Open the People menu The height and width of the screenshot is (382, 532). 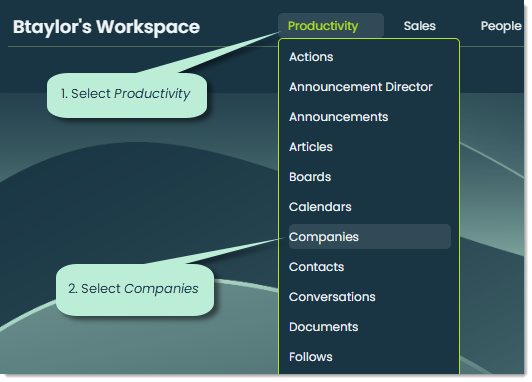(501, 26)
